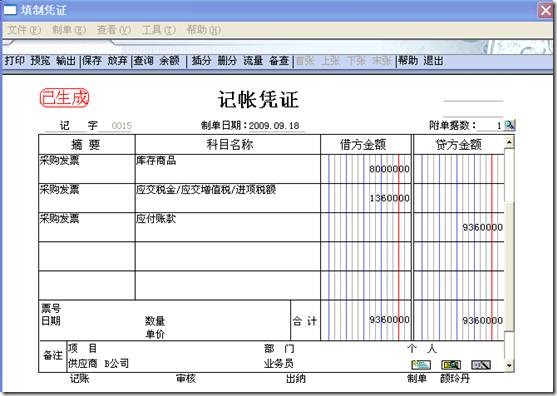Click 退出 to exit the voucher

433,61
